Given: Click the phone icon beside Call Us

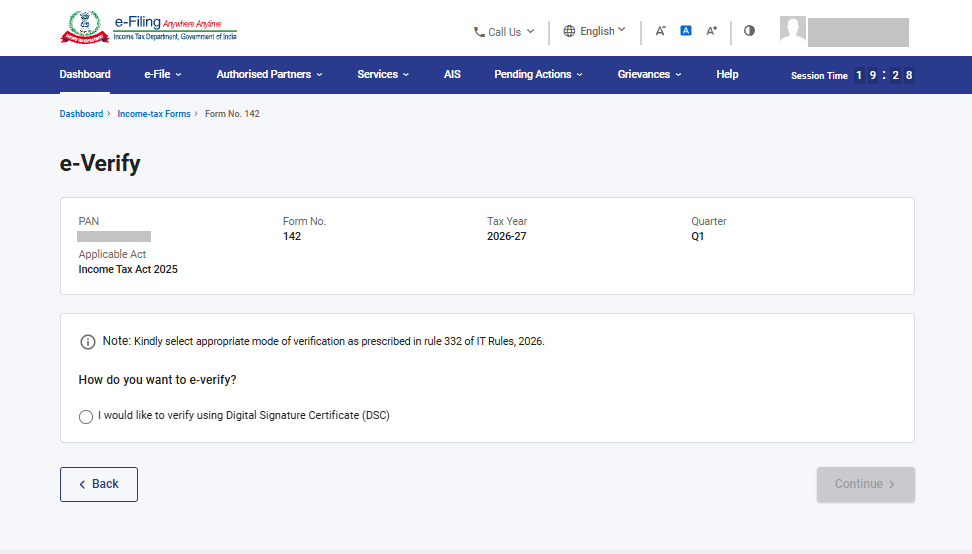Looking at the screenshot, I should pyautogui.click(x=479, y=32).
